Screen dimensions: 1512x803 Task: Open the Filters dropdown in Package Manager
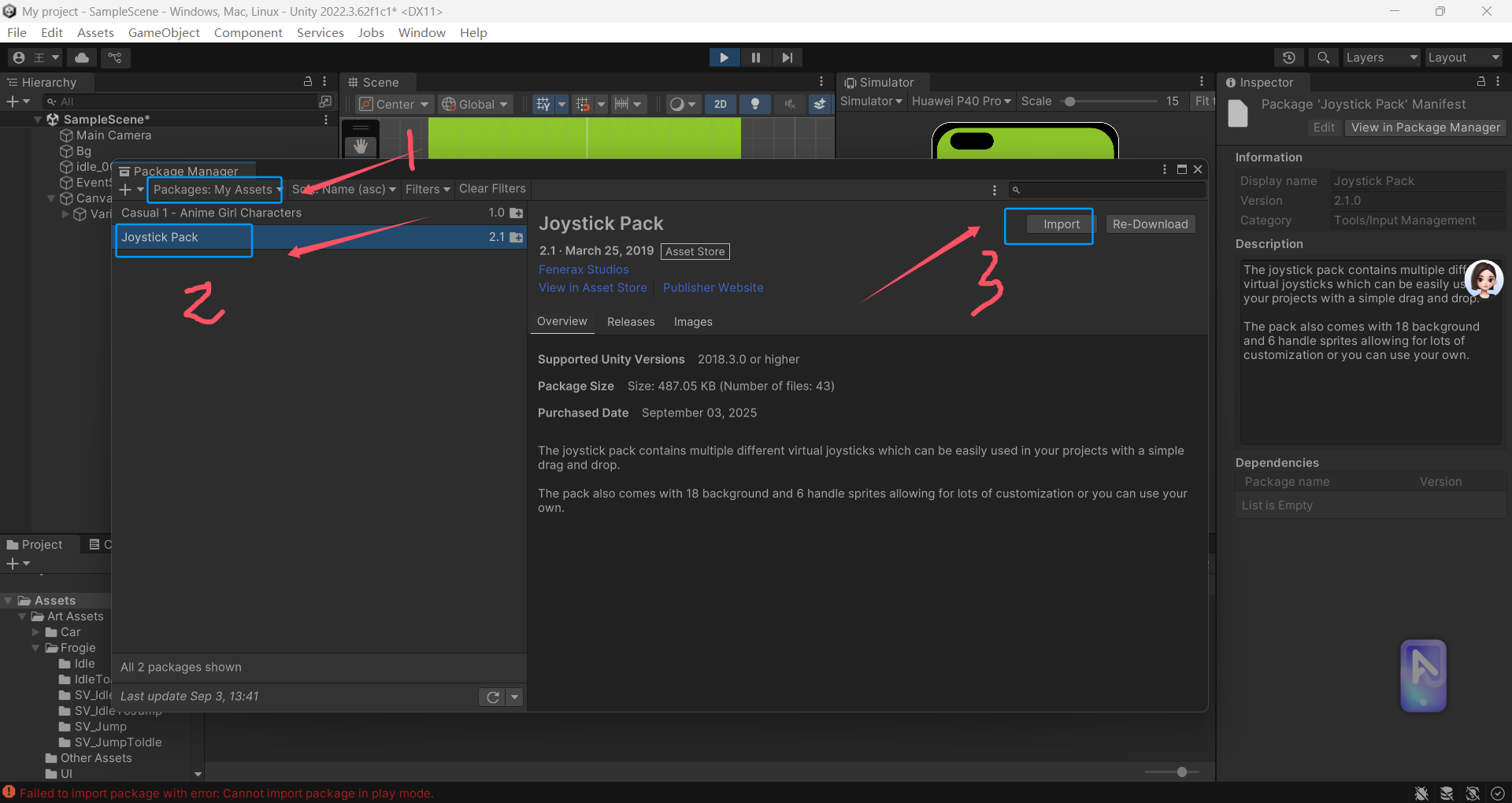428,189
